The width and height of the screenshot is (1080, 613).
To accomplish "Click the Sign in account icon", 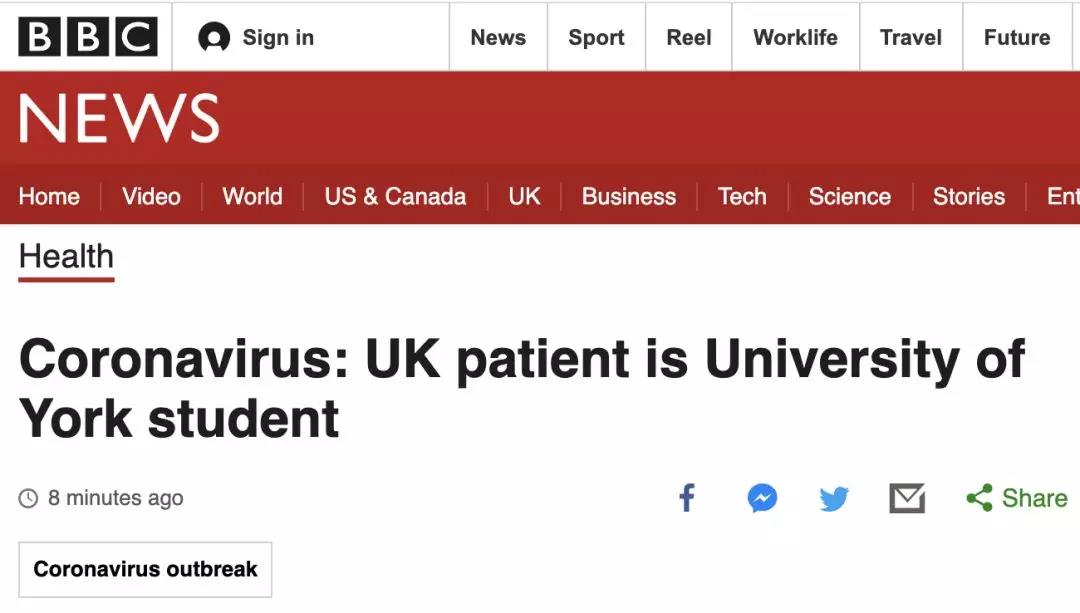I will pyautogui.click(x=214, y=37).
